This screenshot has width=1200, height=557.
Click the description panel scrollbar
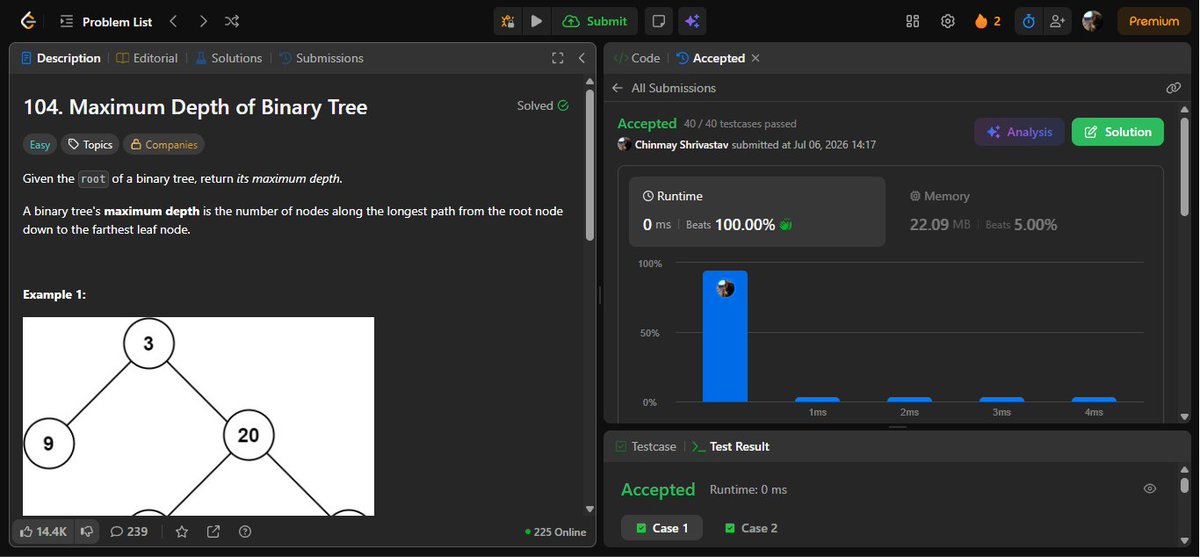(x=590, y=166)
